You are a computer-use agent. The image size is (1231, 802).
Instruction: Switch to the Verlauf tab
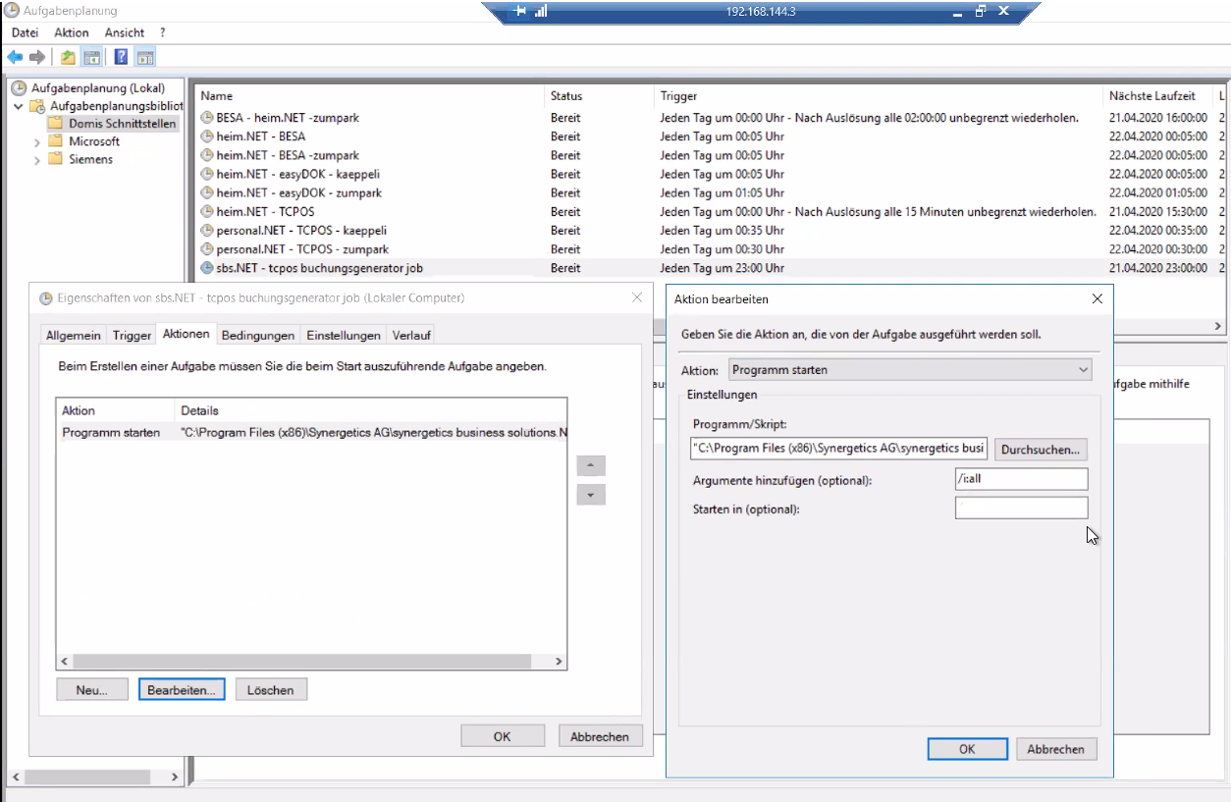coord(411,336)
